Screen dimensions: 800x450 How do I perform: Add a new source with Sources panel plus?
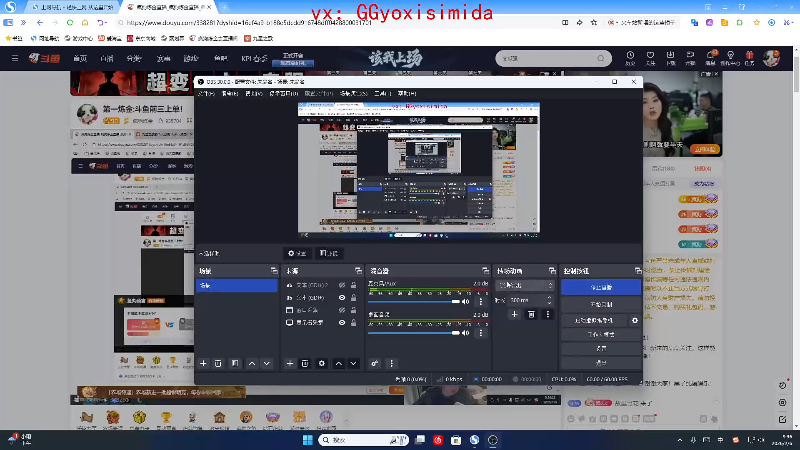click(x=290, y=363)
